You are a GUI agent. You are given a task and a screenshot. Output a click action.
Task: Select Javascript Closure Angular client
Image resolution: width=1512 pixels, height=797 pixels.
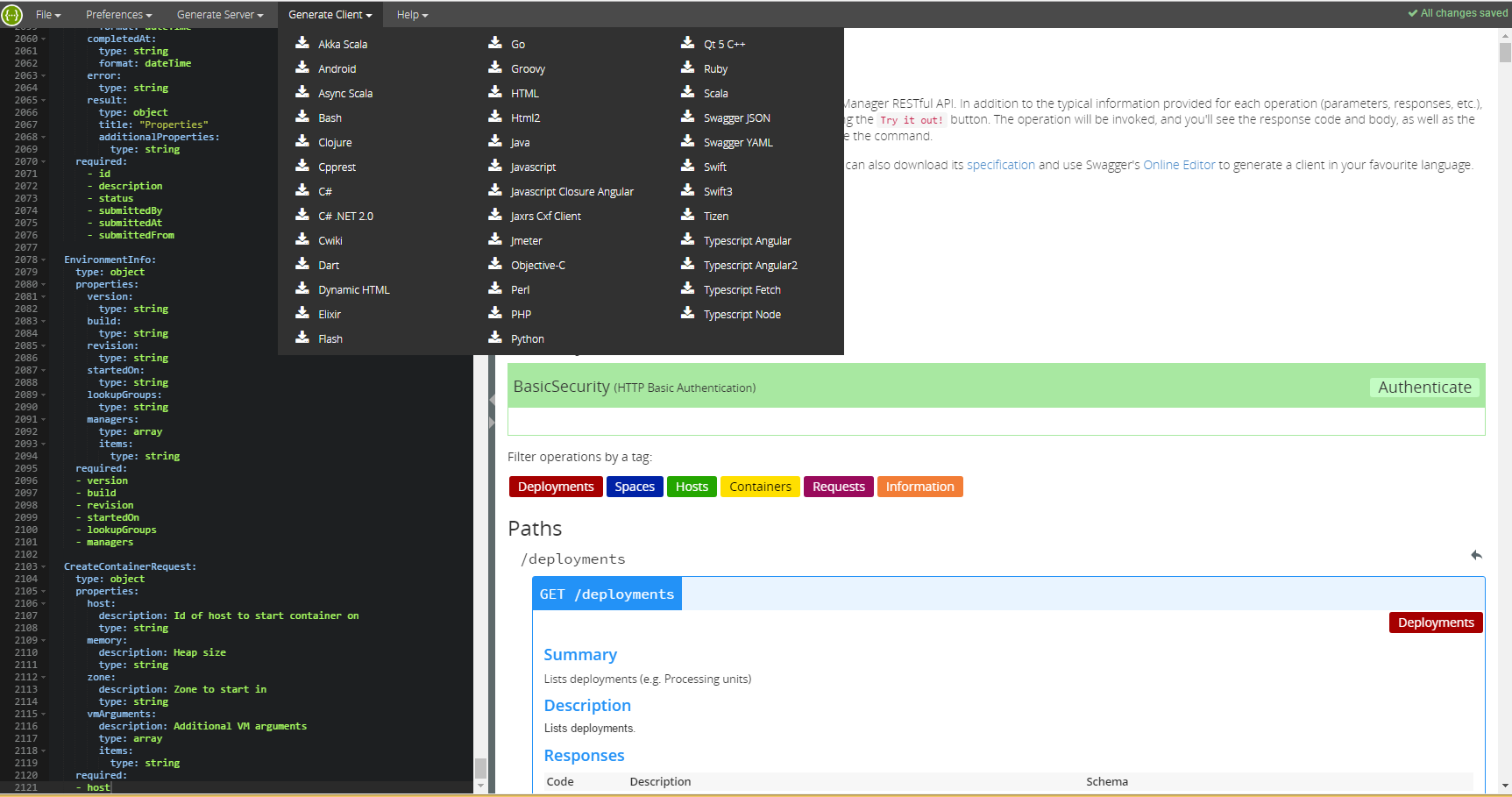click(571, 191)
